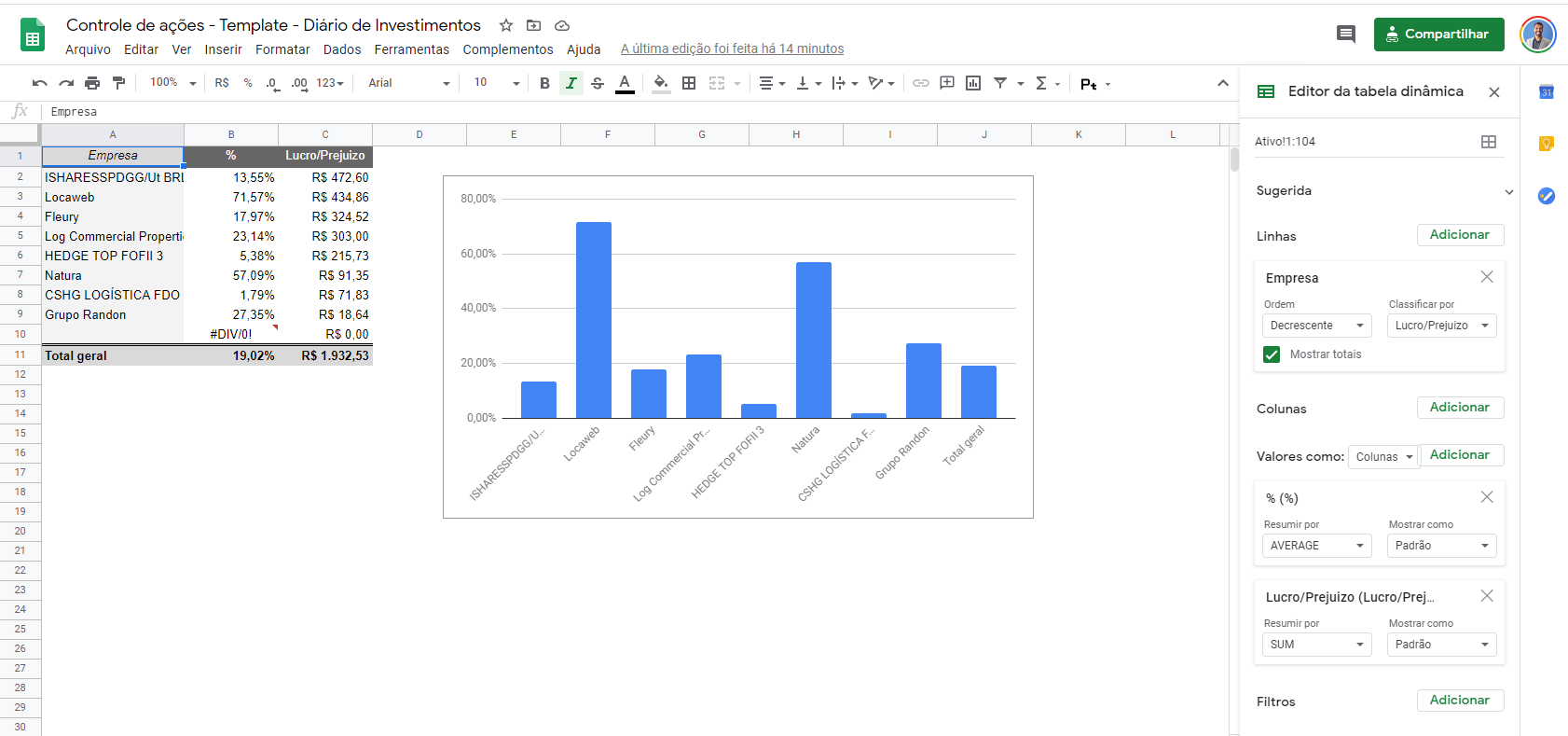The width and height of the screenshot is (1568, 736).
Task: Collapse the toolbar with the up chevron
Action: tap(1223, 83)
